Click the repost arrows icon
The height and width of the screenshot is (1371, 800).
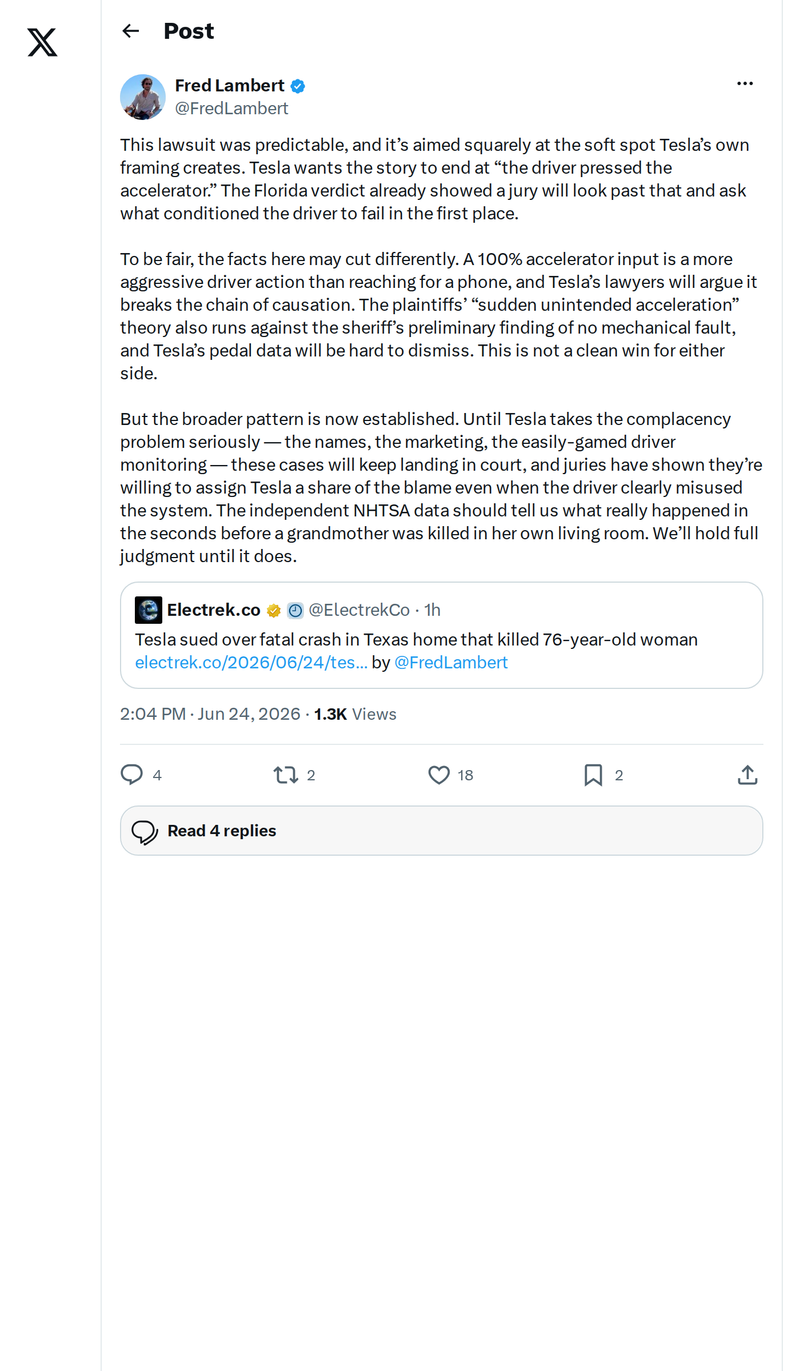(x=286, y=775)
